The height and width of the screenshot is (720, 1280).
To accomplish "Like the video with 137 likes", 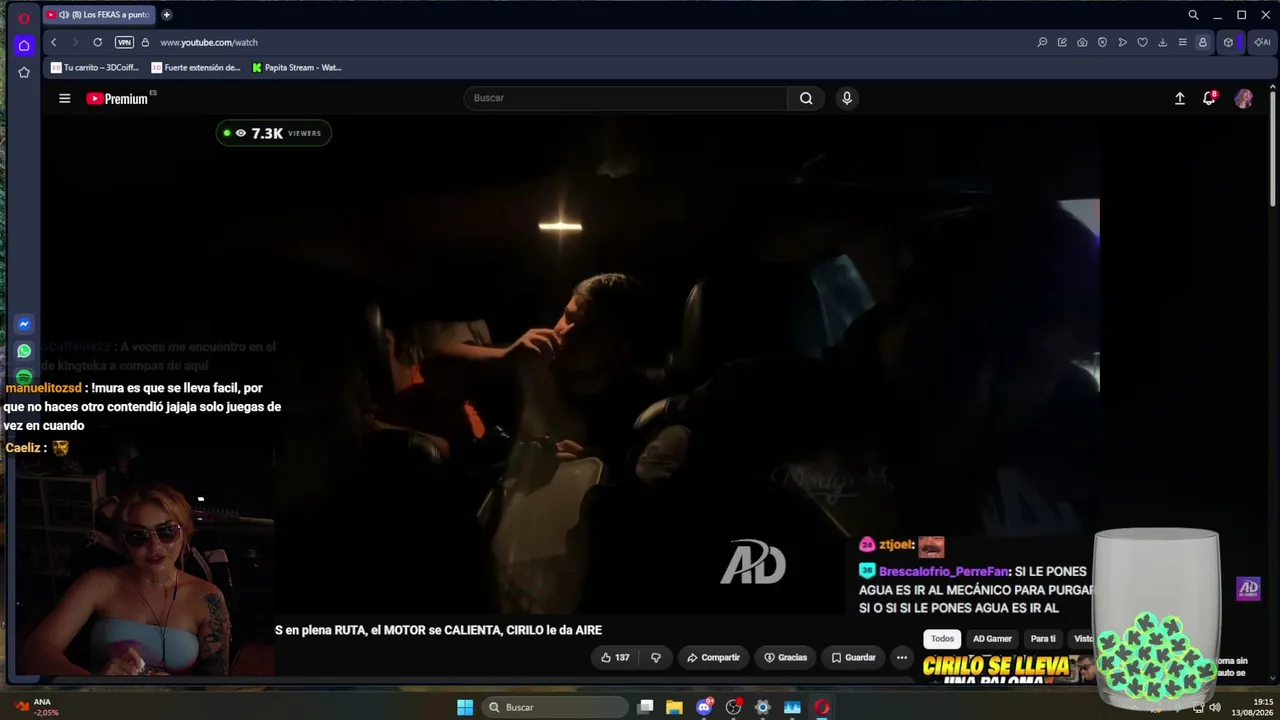I will (615, 657).
